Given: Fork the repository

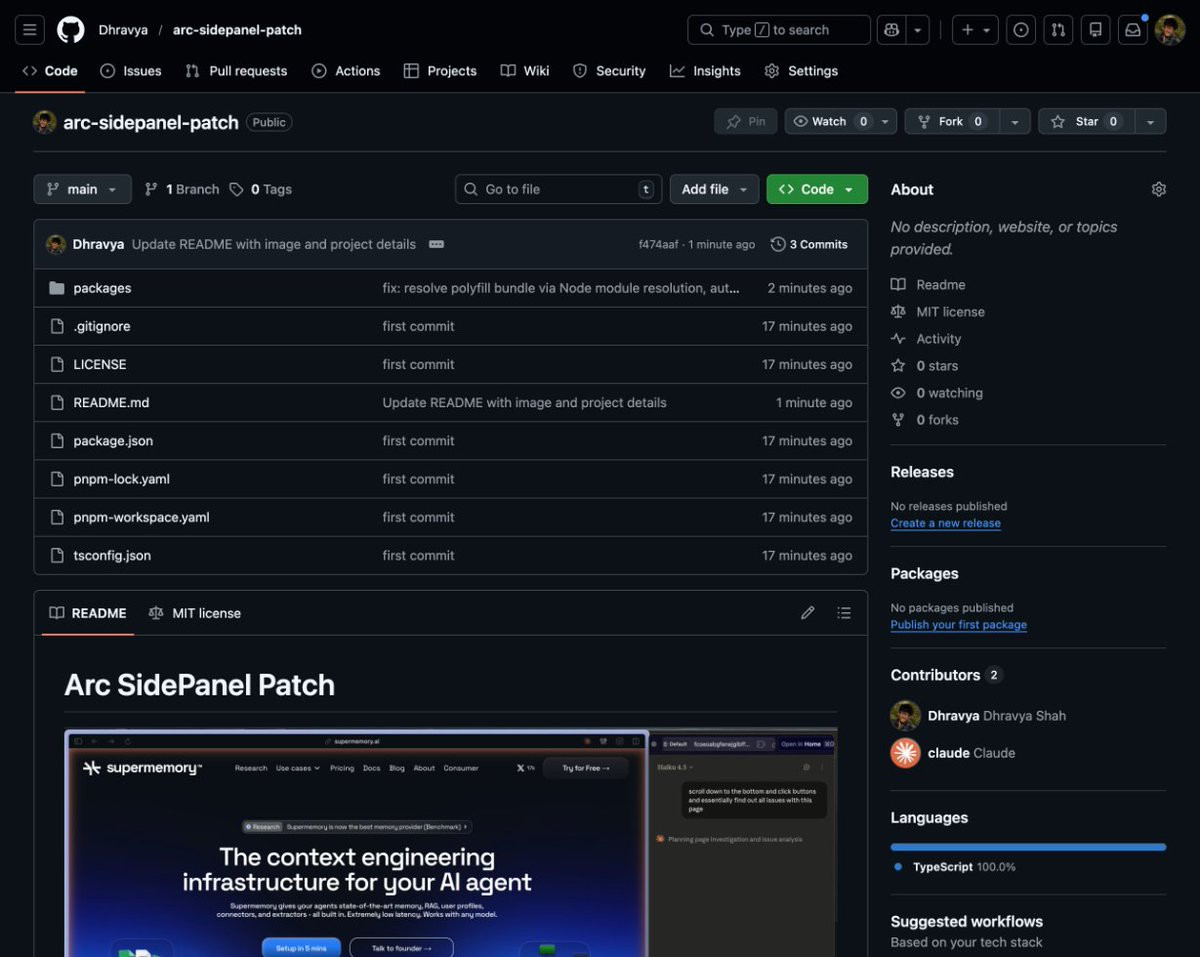Looking at the screenshot, I should point(951,121).
